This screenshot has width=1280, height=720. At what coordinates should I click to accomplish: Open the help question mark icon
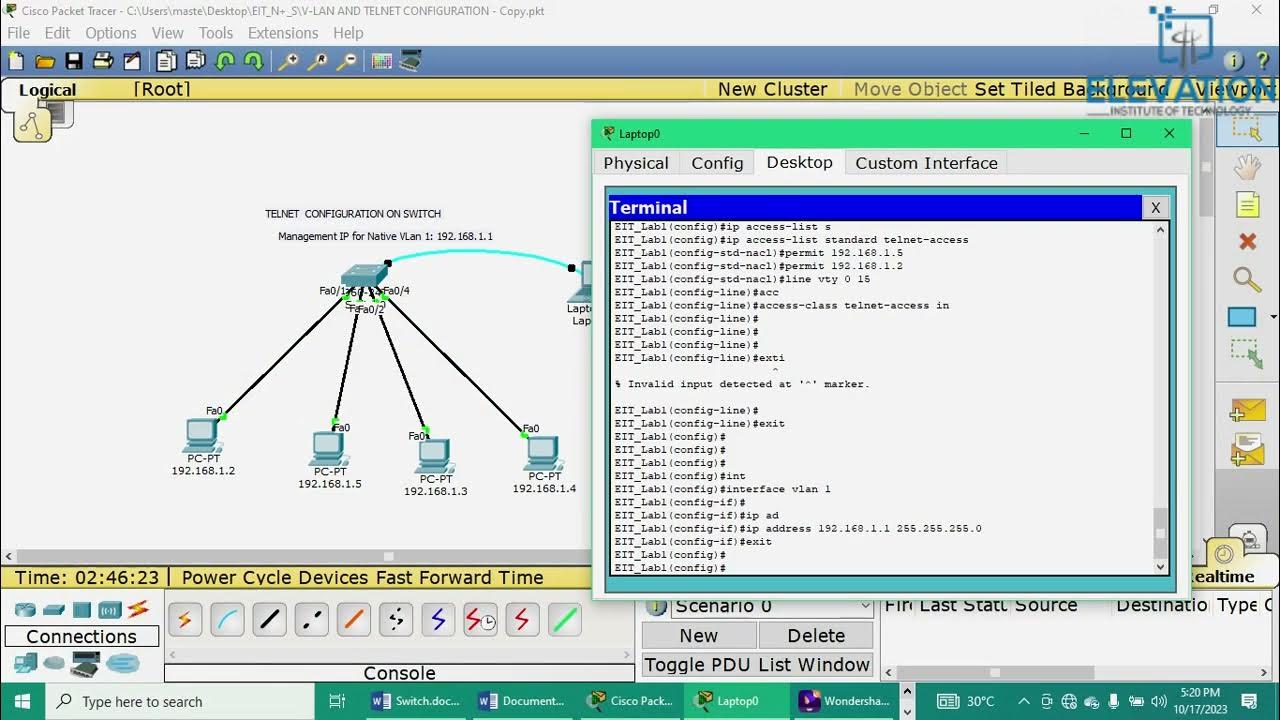pyautogui.click(x=1261, y=61)
